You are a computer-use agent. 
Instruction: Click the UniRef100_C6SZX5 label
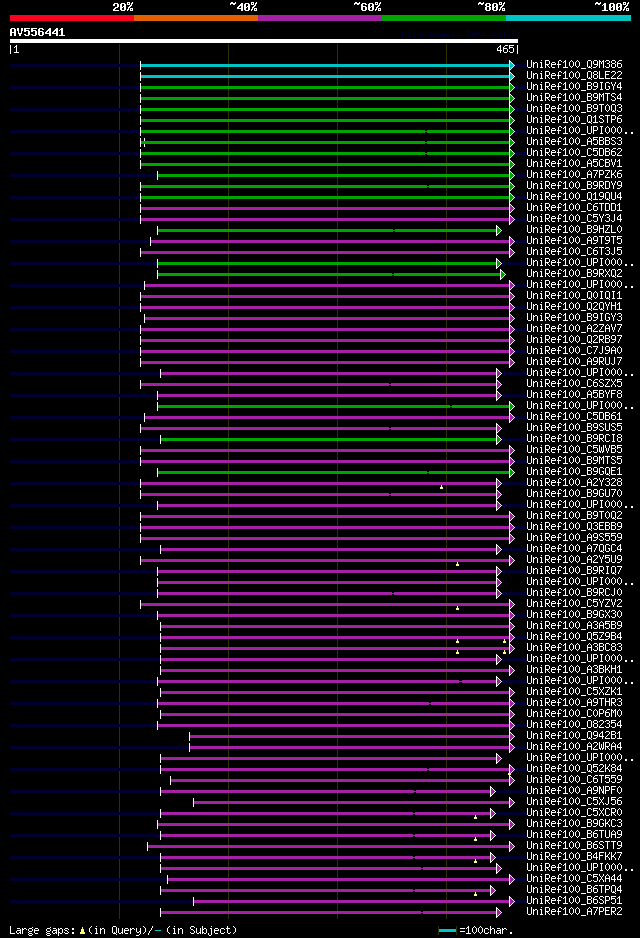pos(574,383)
